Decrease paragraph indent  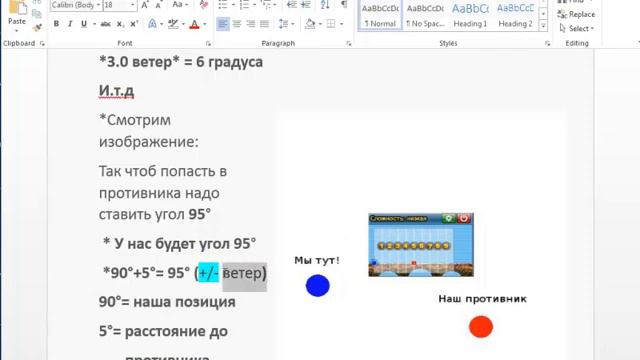pyautogui.click(x=292, y=5)
